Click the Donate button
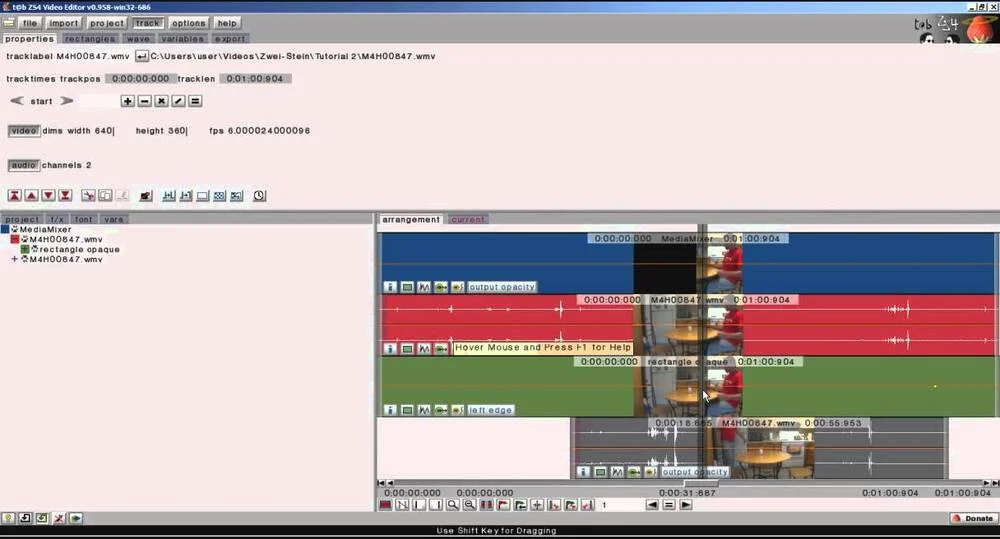 (972, 518)
